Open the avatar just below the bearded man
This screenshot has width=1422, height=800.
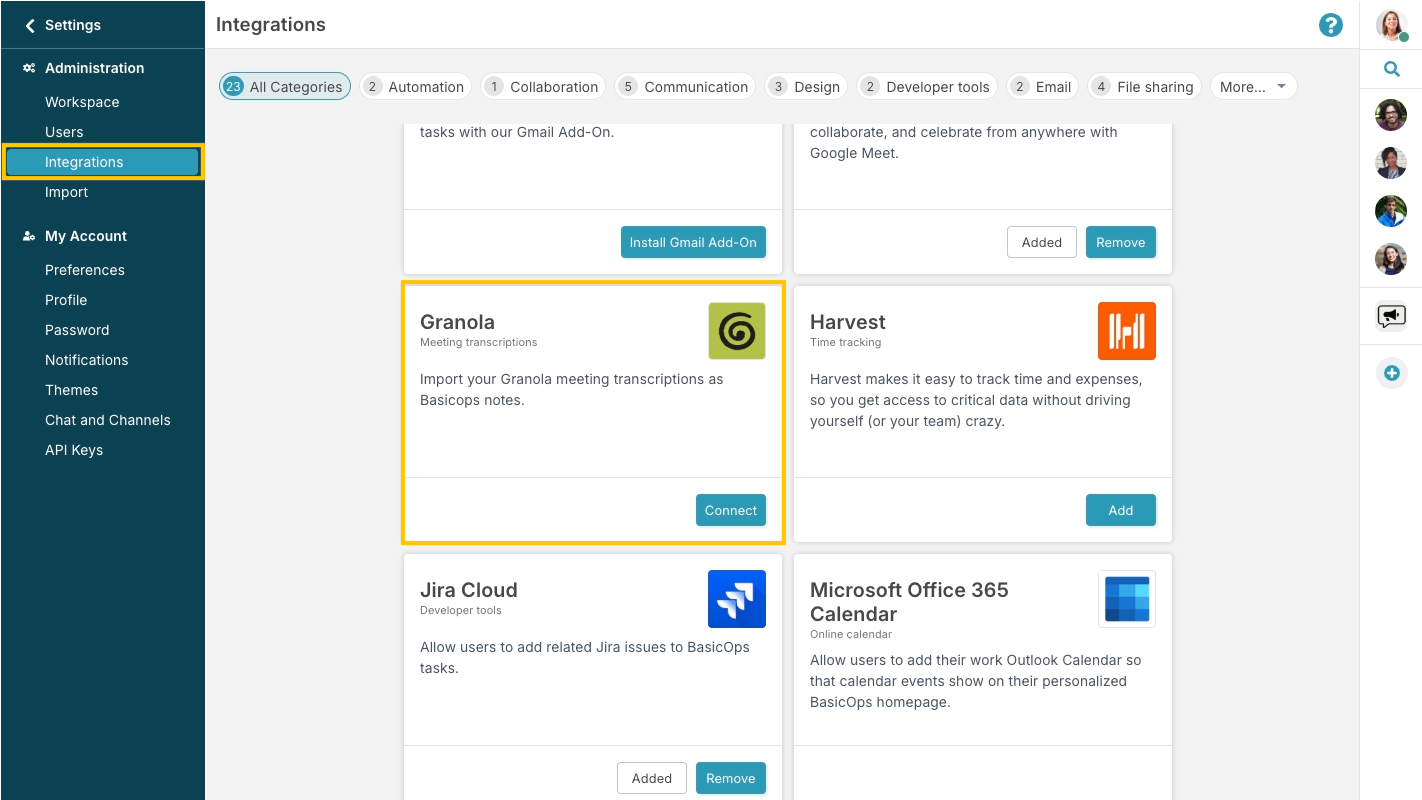(x=1391, y=163)
